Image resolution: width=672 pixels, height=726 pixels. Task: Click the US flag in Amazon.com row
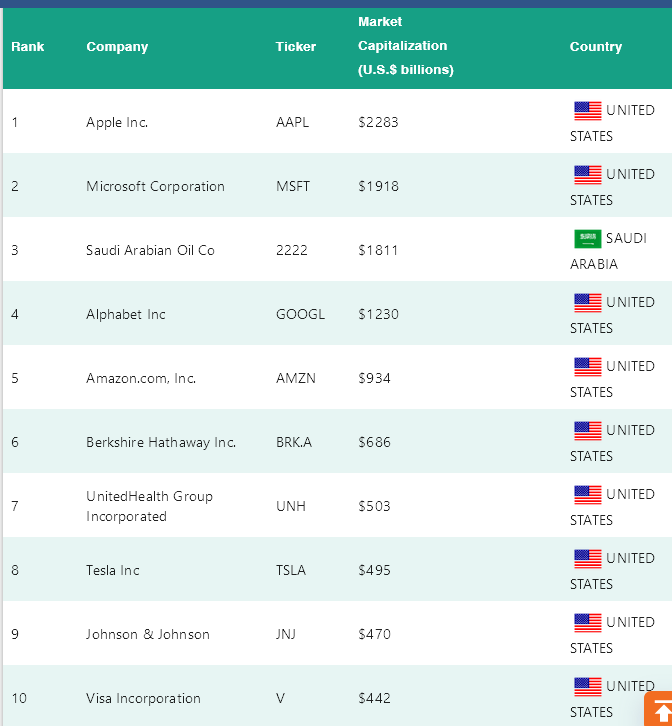tap(588, 367)
